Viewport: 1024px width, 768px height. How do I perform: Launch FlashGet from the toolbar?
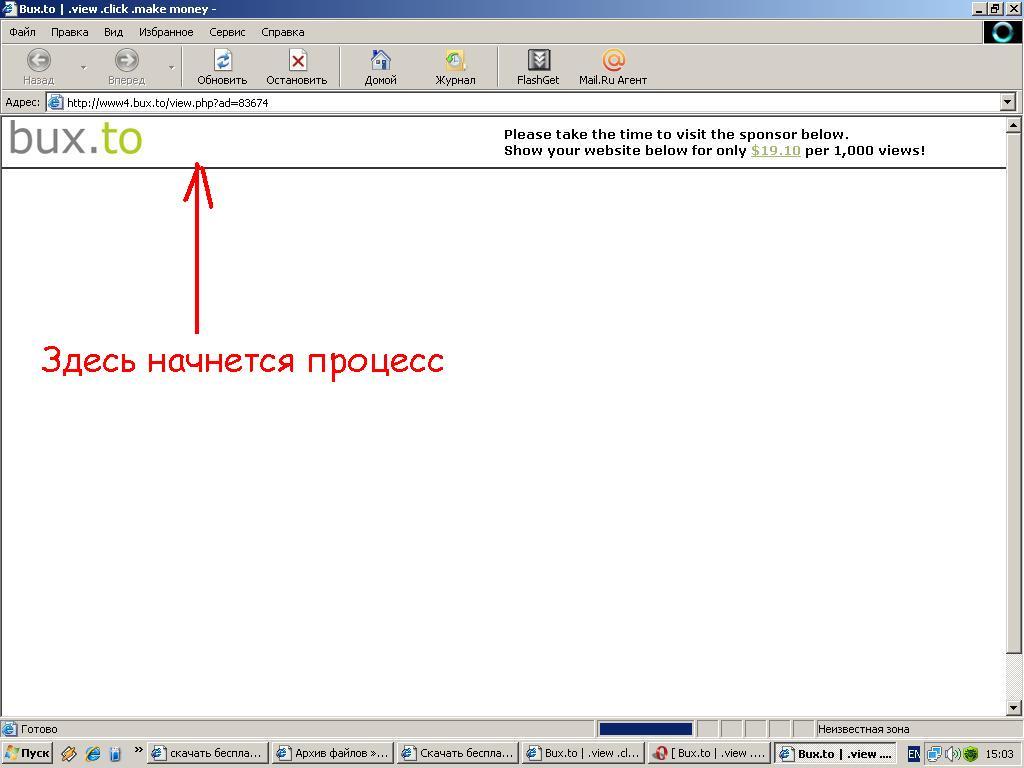click(x=538, y=61)
